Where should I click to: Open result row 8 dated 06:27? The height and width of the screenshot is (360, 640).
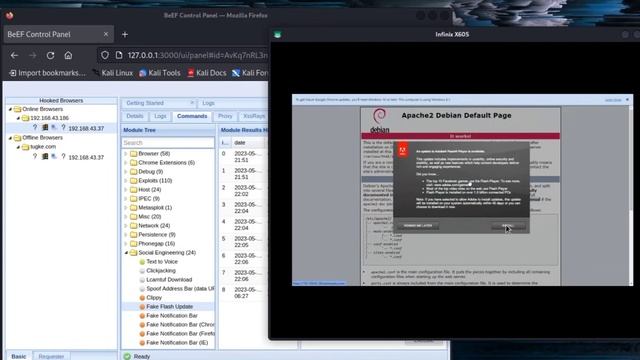(243, 293)
